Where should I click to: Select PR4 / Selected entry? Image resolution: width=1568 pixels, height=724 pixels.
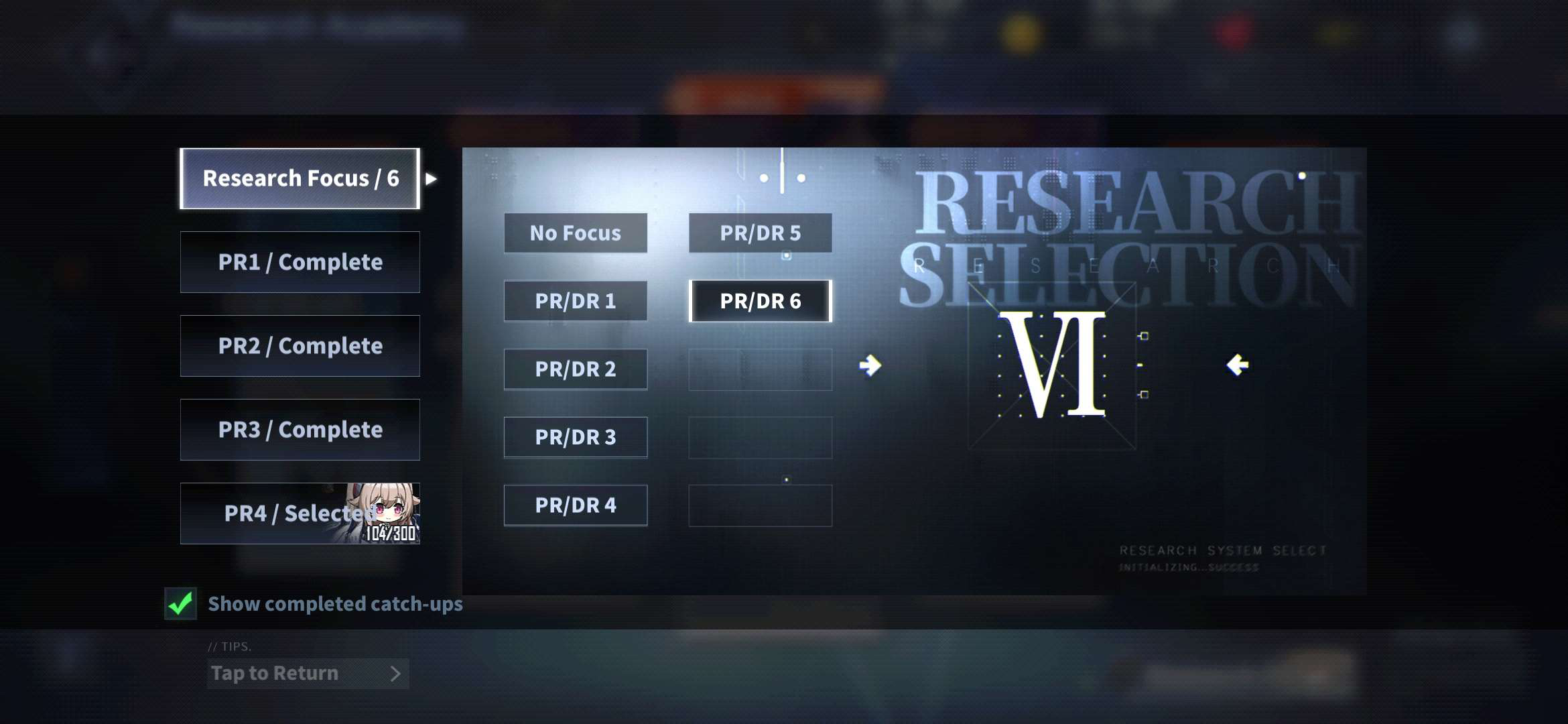pos(300,513)
